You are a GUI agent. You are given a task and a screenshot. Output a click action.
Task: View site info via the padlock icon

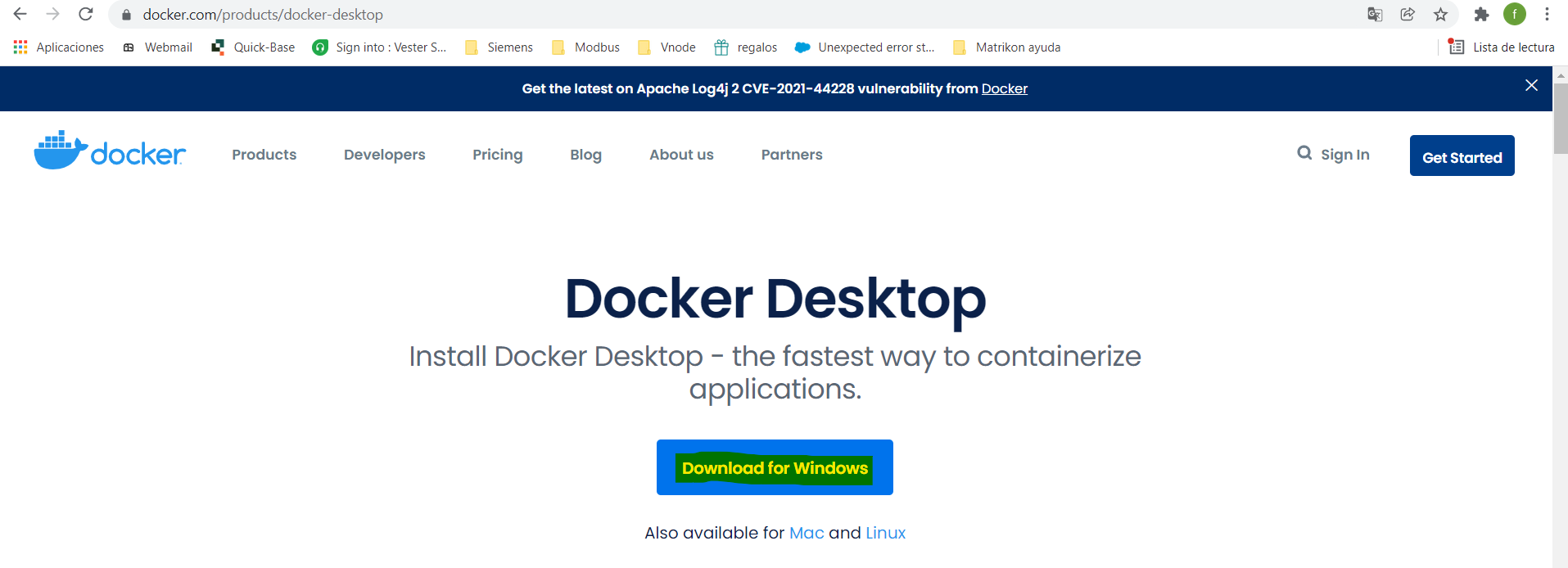[x=126, y=15]
